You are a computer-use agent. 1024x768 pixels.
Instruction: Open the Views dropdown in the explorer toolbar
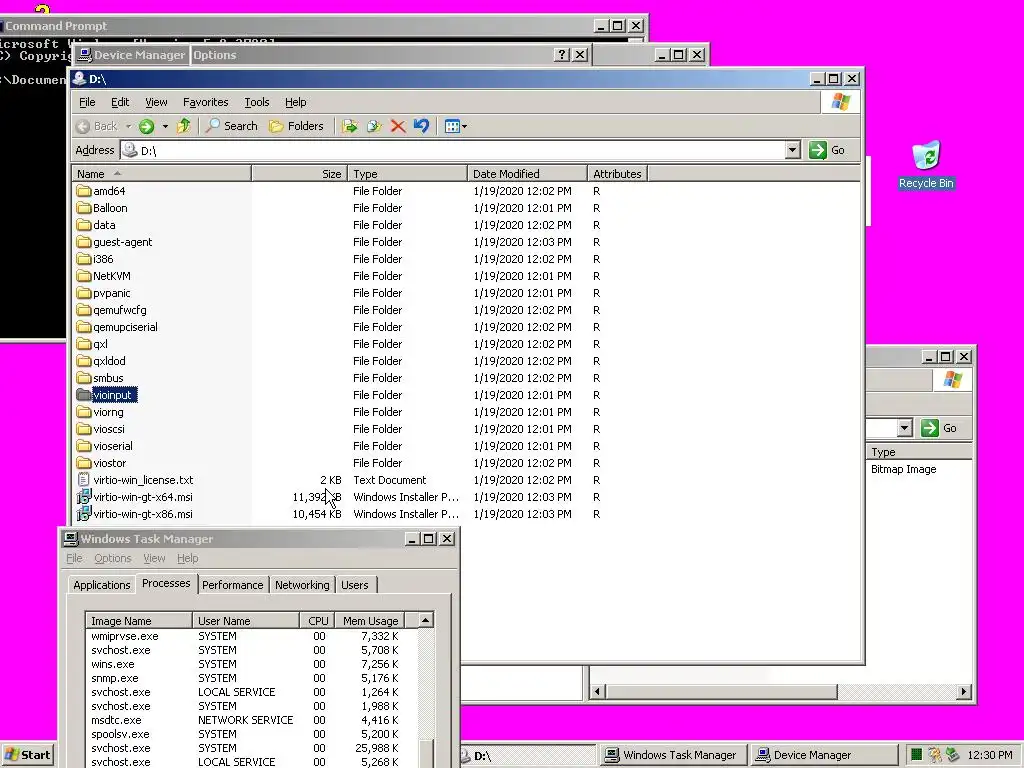coord(455,126)
